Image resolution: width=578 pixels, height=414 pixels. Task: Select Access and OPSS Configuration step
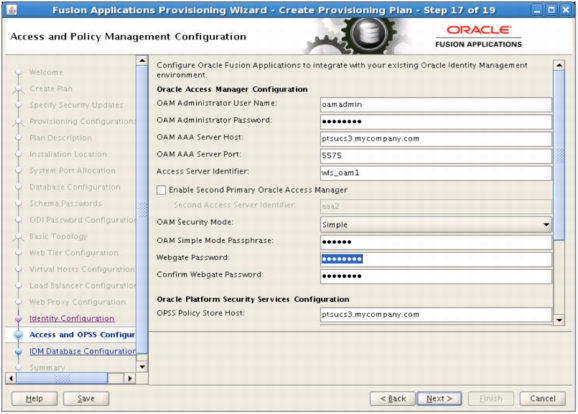(82, 334)
